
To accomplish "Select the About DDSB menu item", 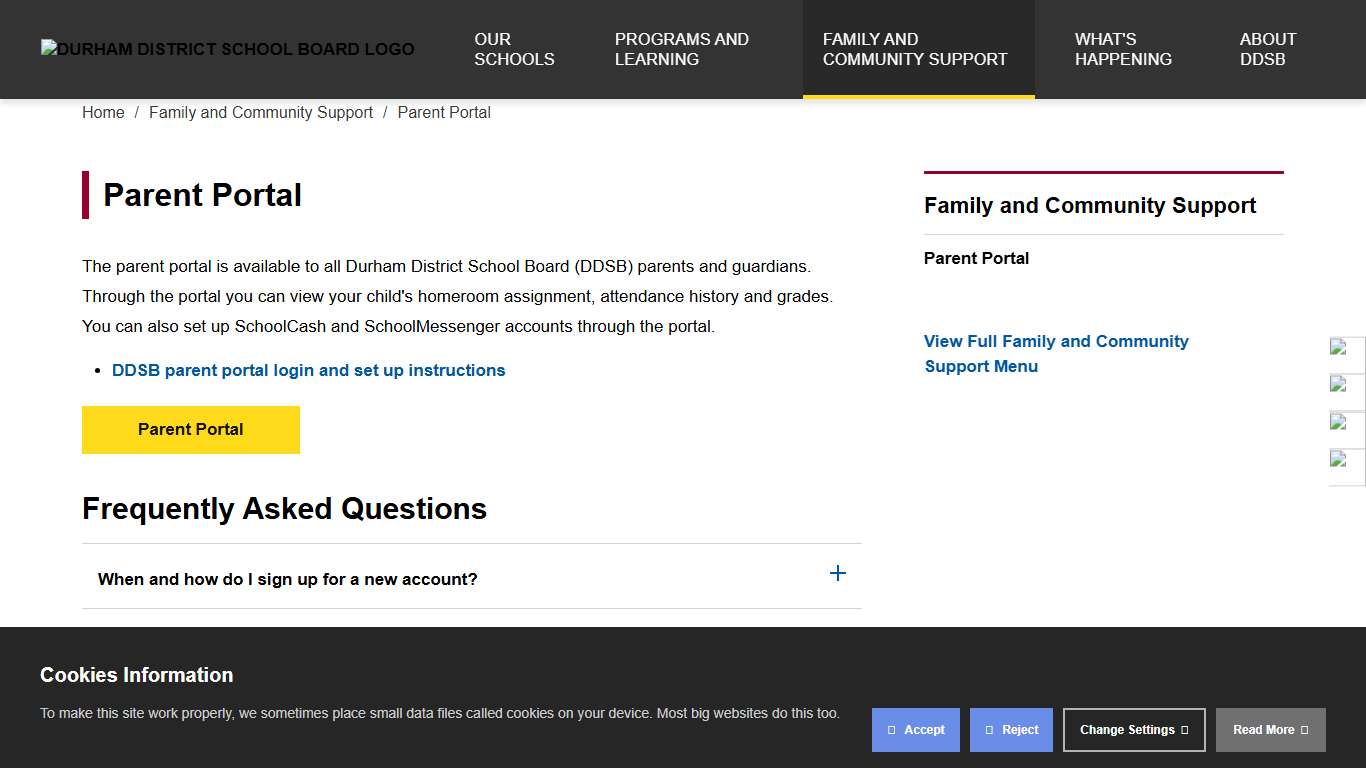I will click(1267, 49).
